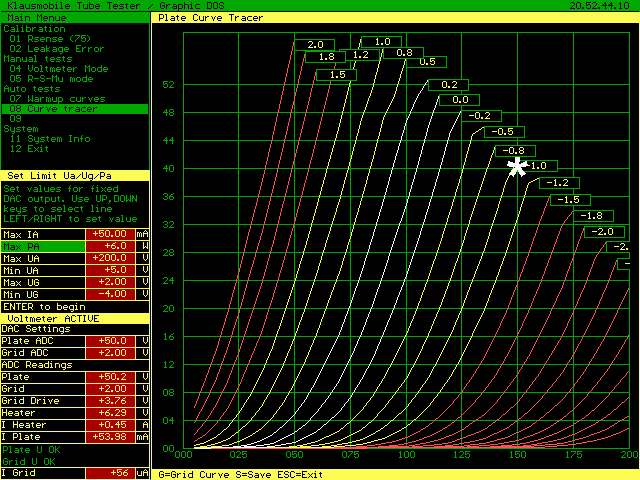Click the 150 mark on the X axis
This screenshot has width=640, height=480.
(x=518, y=455)
